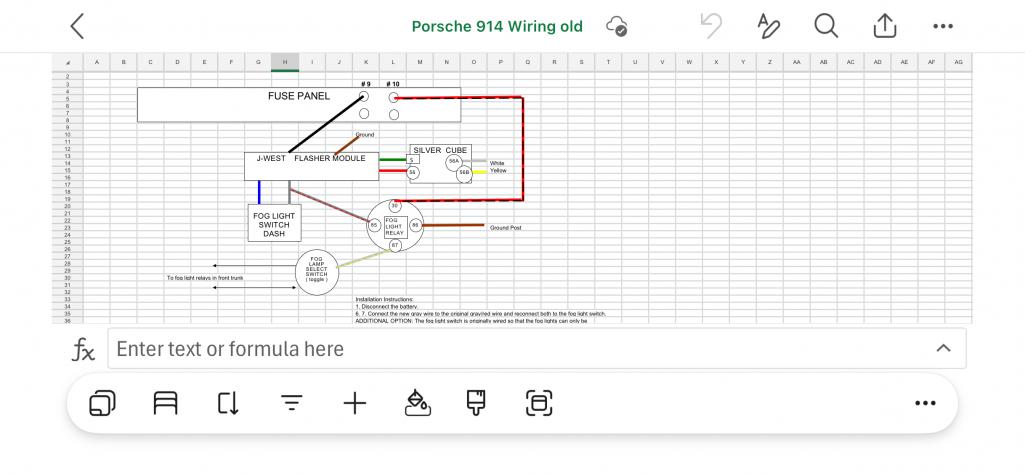Click the table format icon in toolbar
This screenshot has height=474, width=1025.
[165, 403]
